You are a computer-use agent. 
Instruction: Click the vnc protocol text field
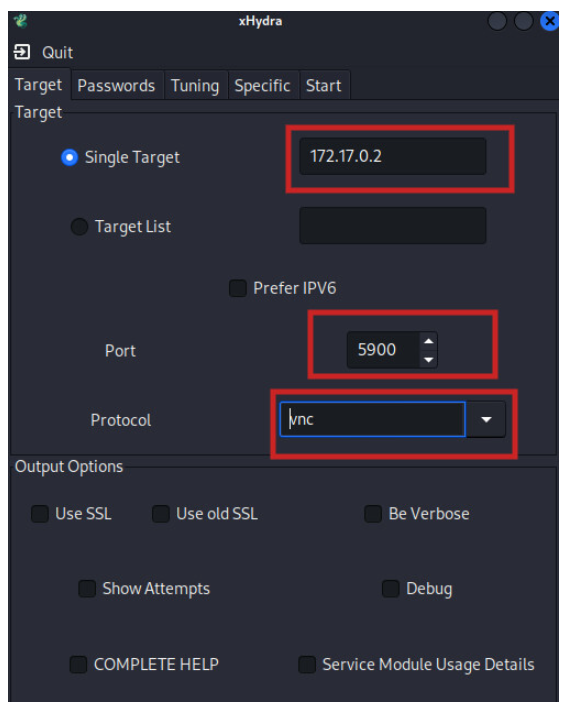coord(372,419)
